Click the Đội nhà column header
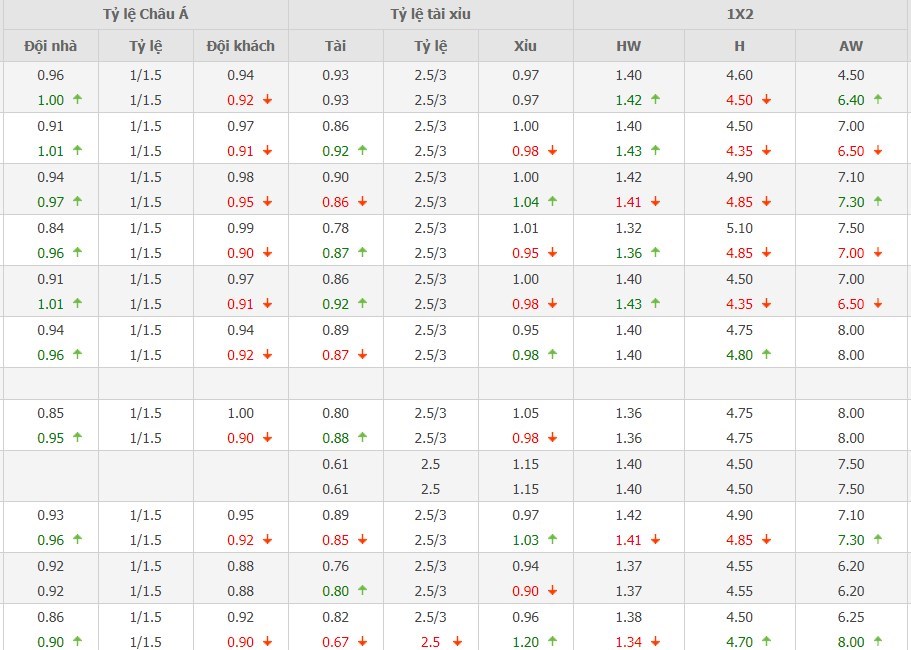 coord(50,46)
